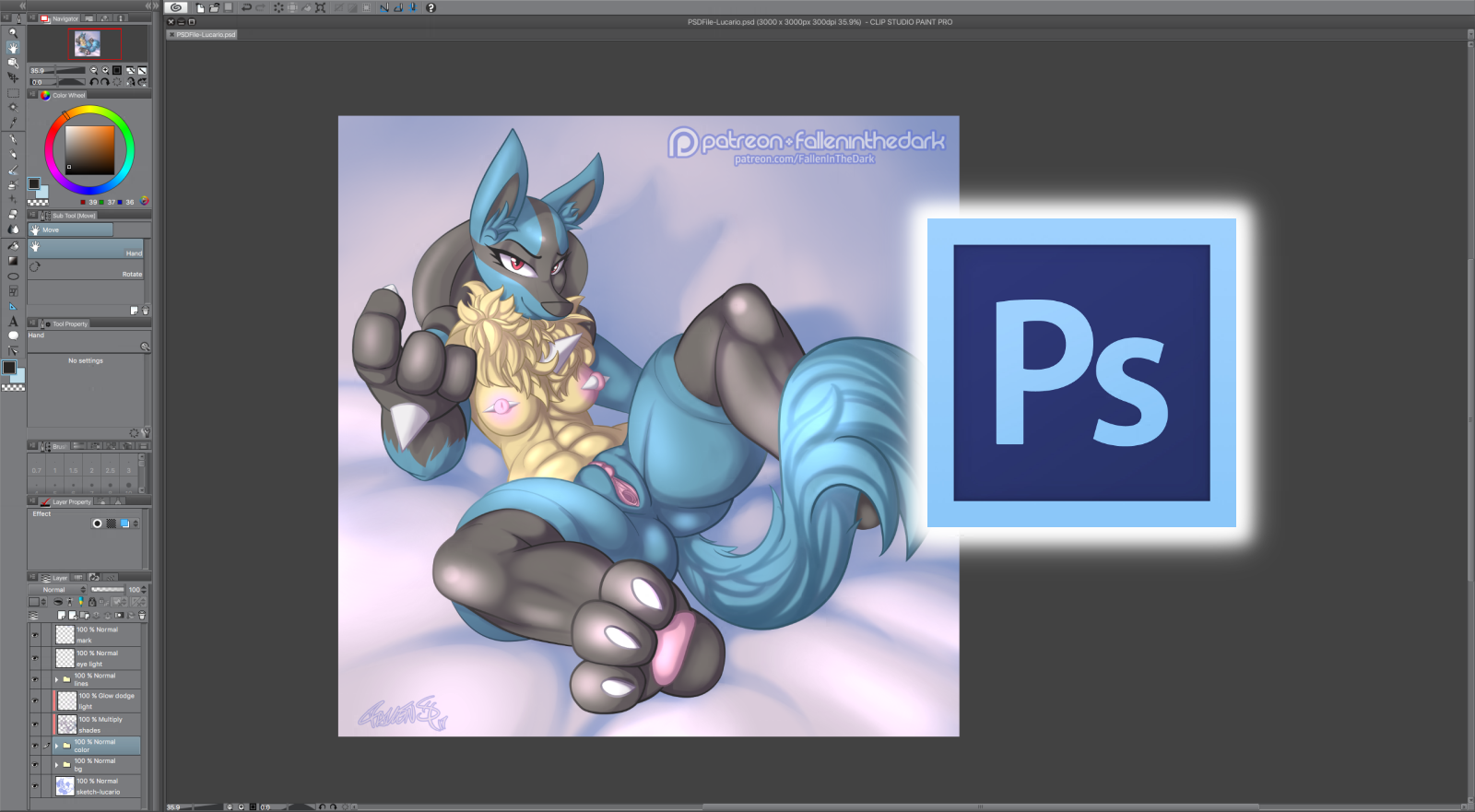This screenshot has width=1475, height=812.
Task: Hide the color folder layer
Action: [35, 746]
